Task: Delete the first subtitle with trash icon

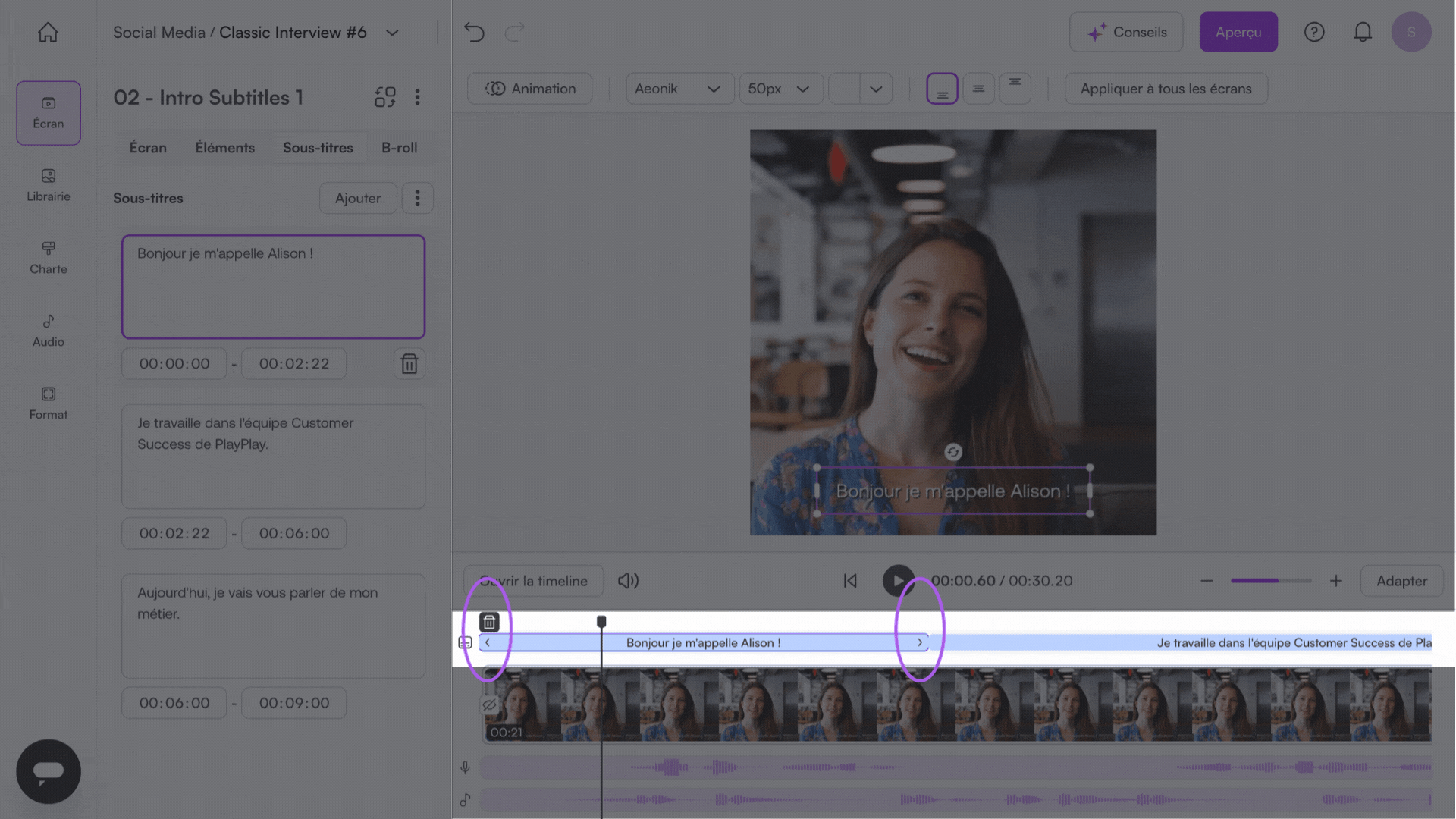Action: tap(409, 364)
